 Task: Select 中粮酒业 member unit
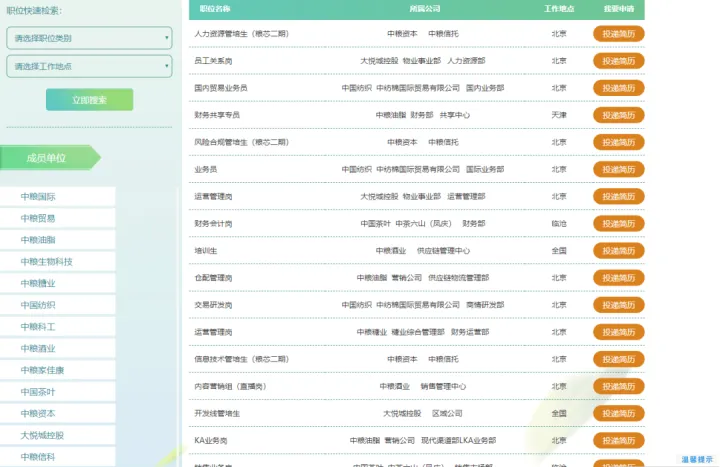(57, 349)
